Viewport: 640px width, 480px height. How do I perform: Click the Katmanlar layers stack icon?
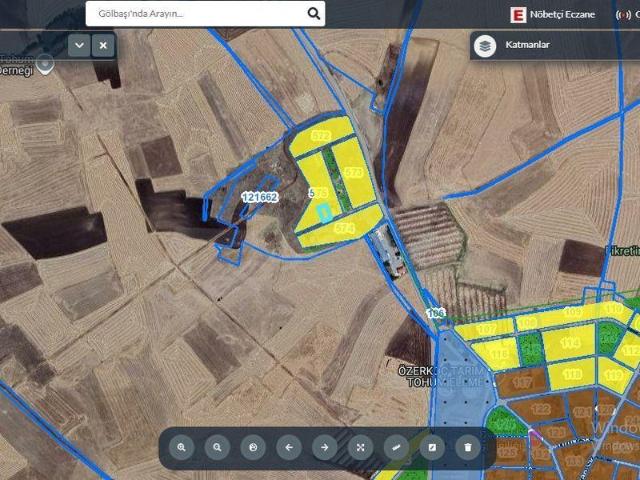[x=485, y=46]
